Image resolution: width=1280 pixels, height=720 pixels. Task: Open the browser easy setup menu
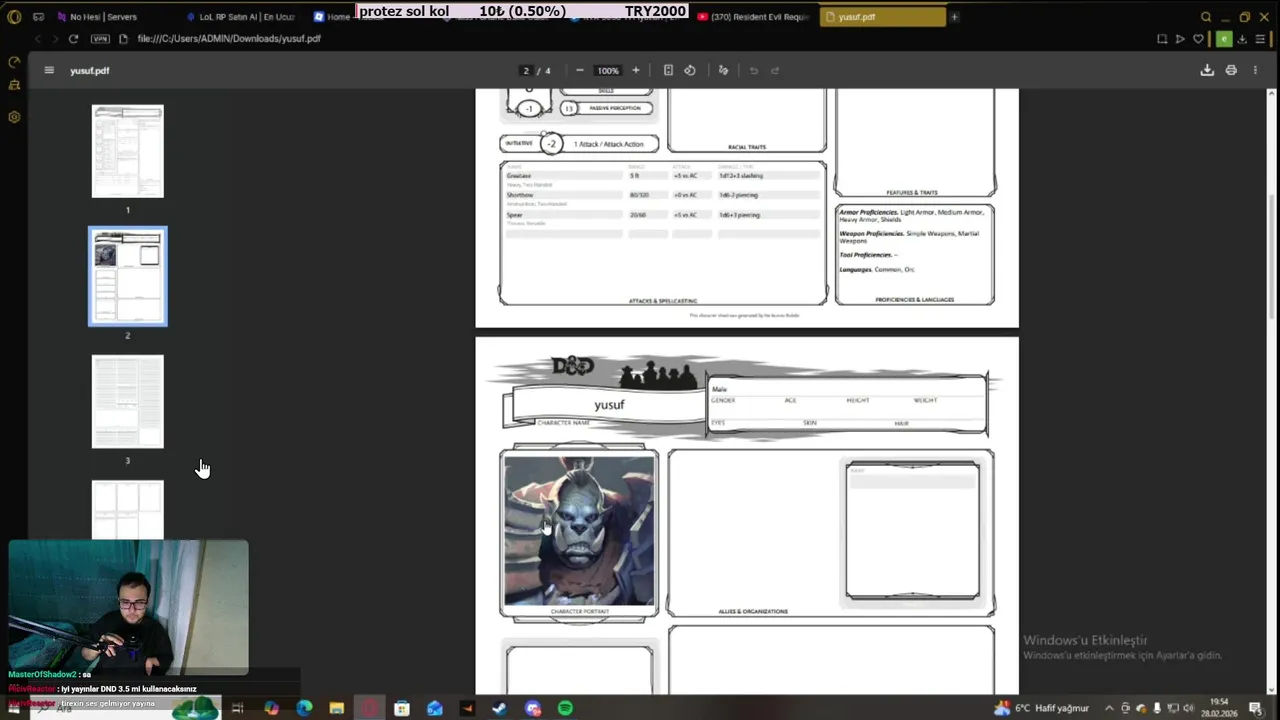(x=1260, y=39)
